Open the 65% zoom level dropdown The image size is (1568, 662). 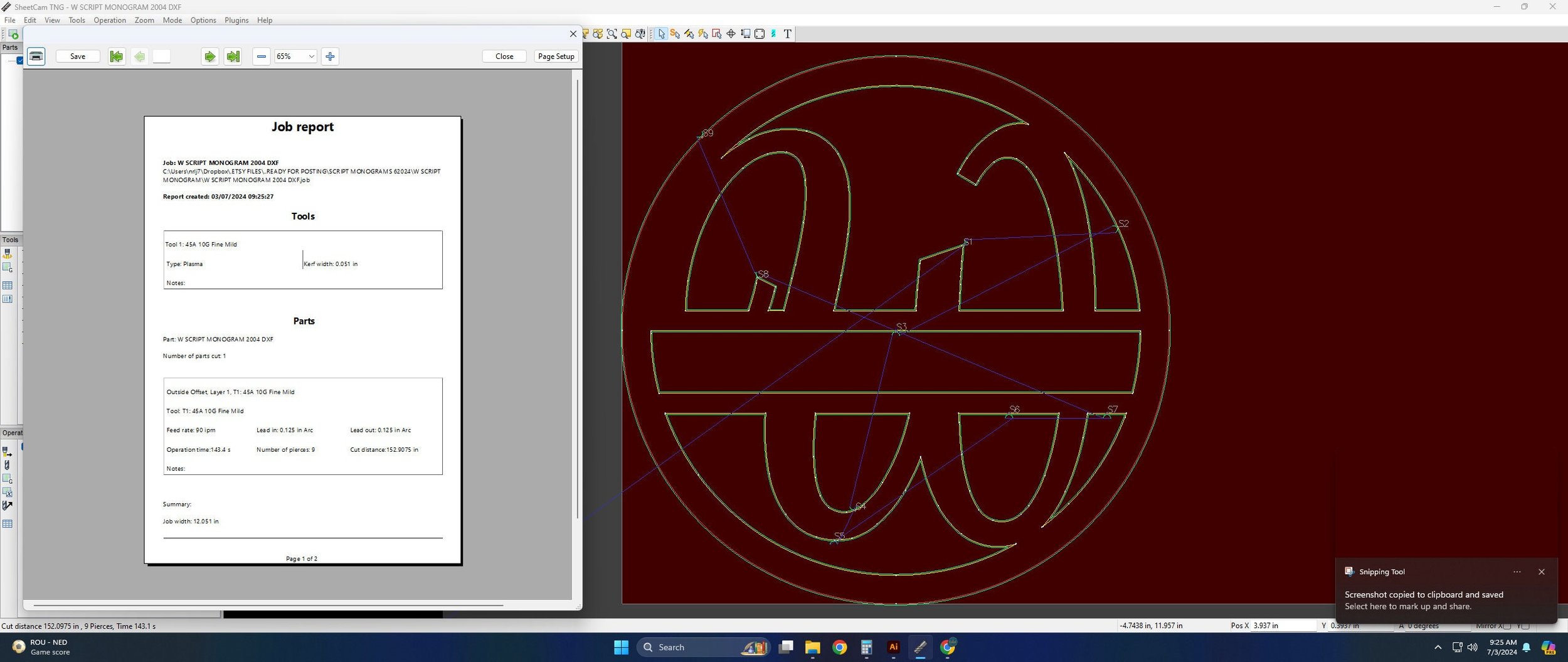point(295,56)
